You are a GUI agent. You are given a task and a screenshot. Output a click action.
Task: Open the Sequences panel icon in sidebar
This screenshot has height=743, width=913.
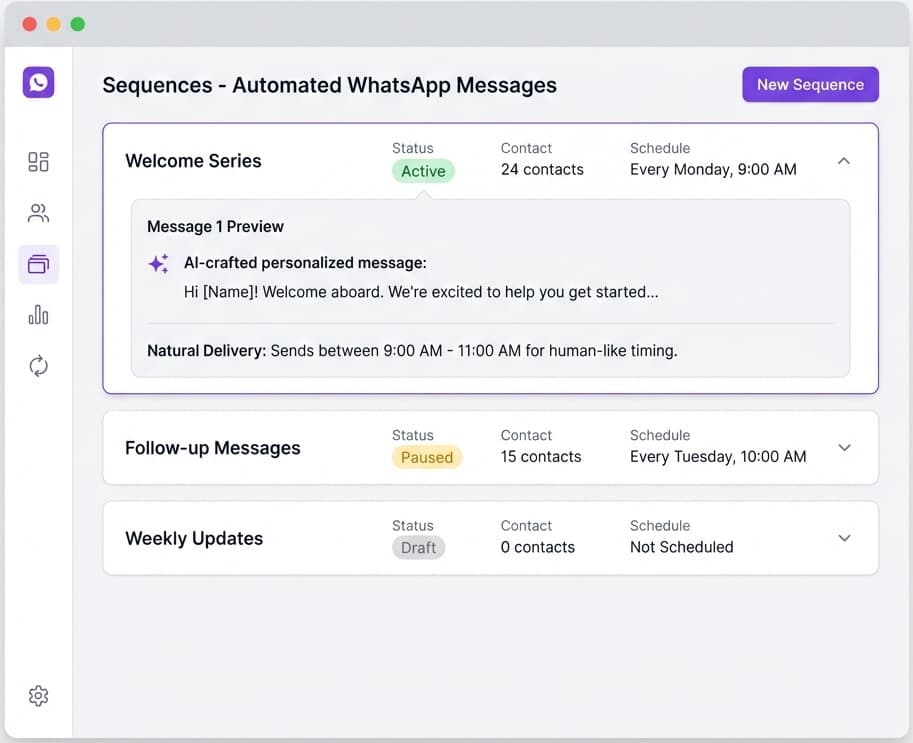tap(38, 264)
